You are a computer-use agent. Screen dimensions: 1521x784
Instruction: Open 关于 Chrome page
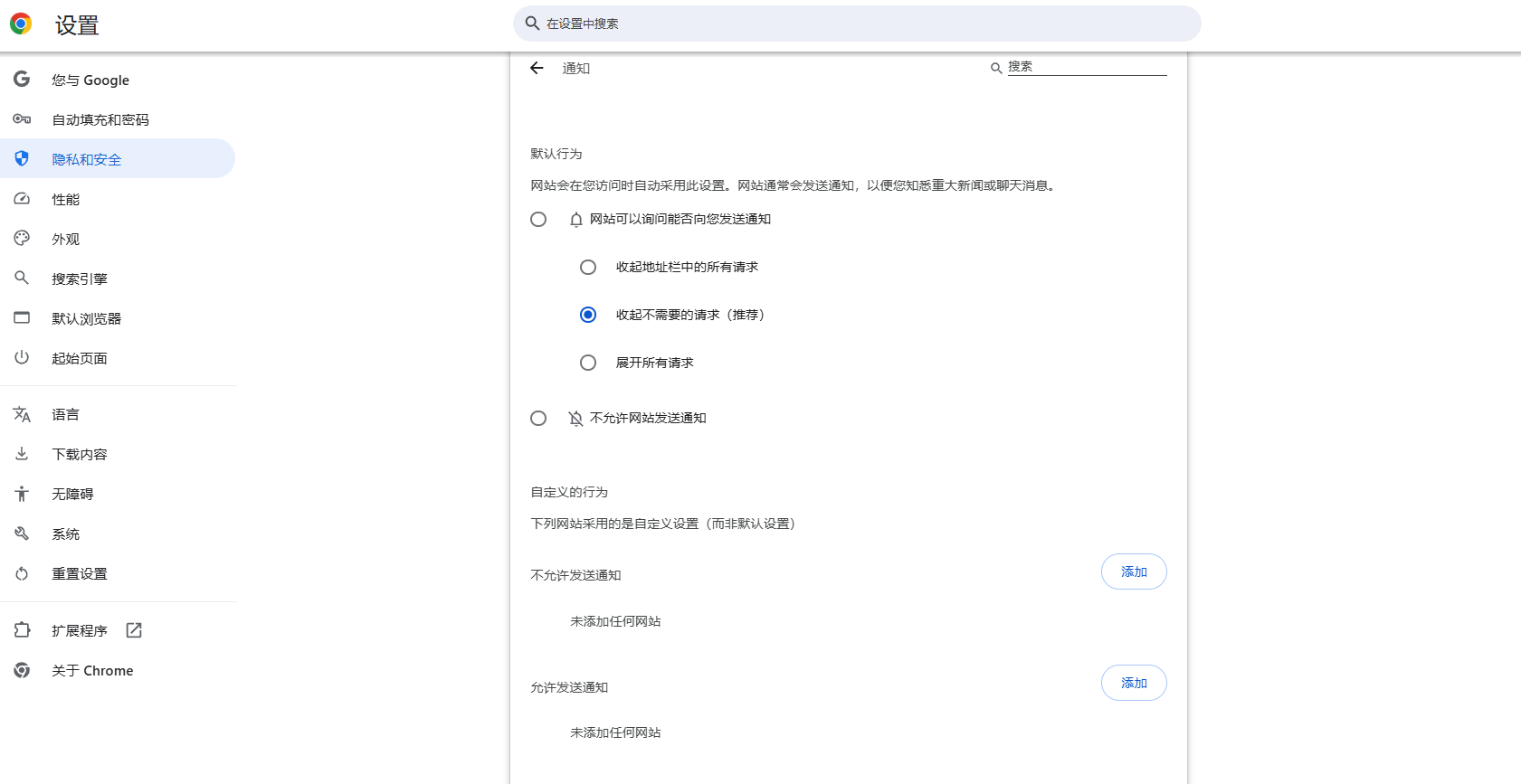[118, 670]
